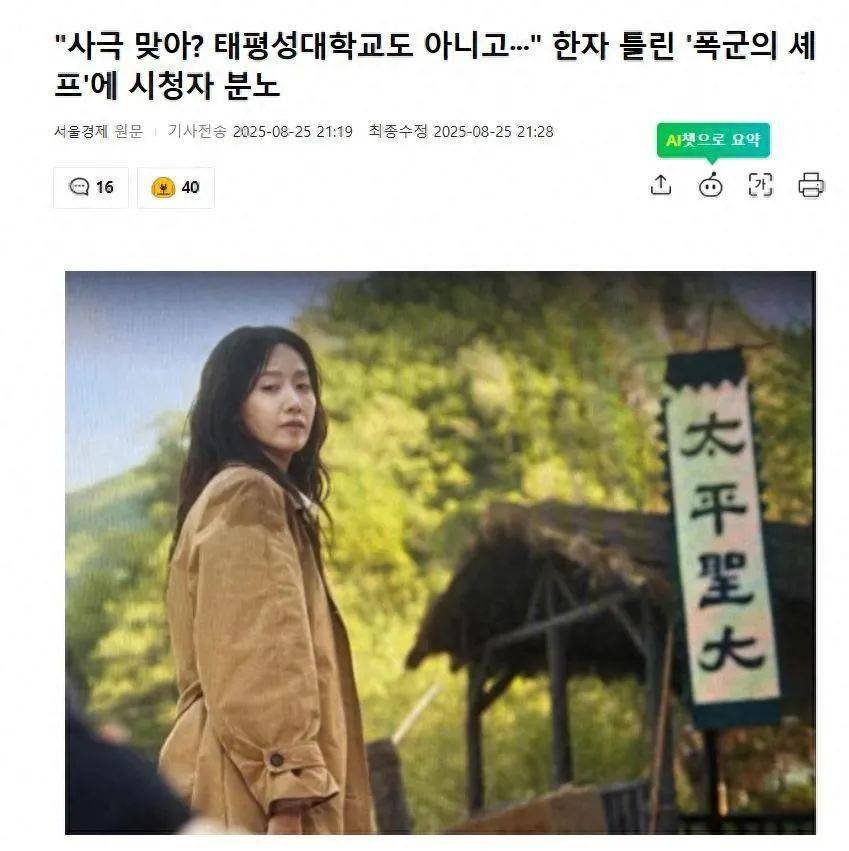Screen dimensions: 849x851
Task: Click the comment count number 16
Action: tap(105, 188)
